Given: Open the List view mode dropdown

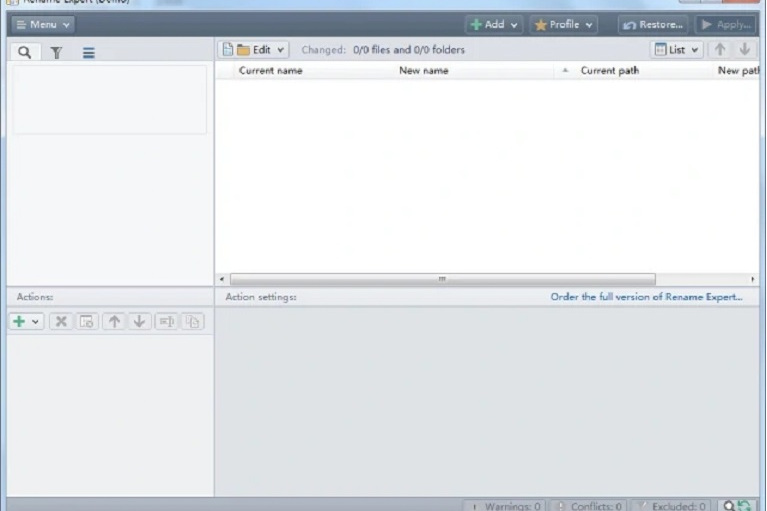Looking at the screenshot, I should pyautogui.click(x=676, y=49).
